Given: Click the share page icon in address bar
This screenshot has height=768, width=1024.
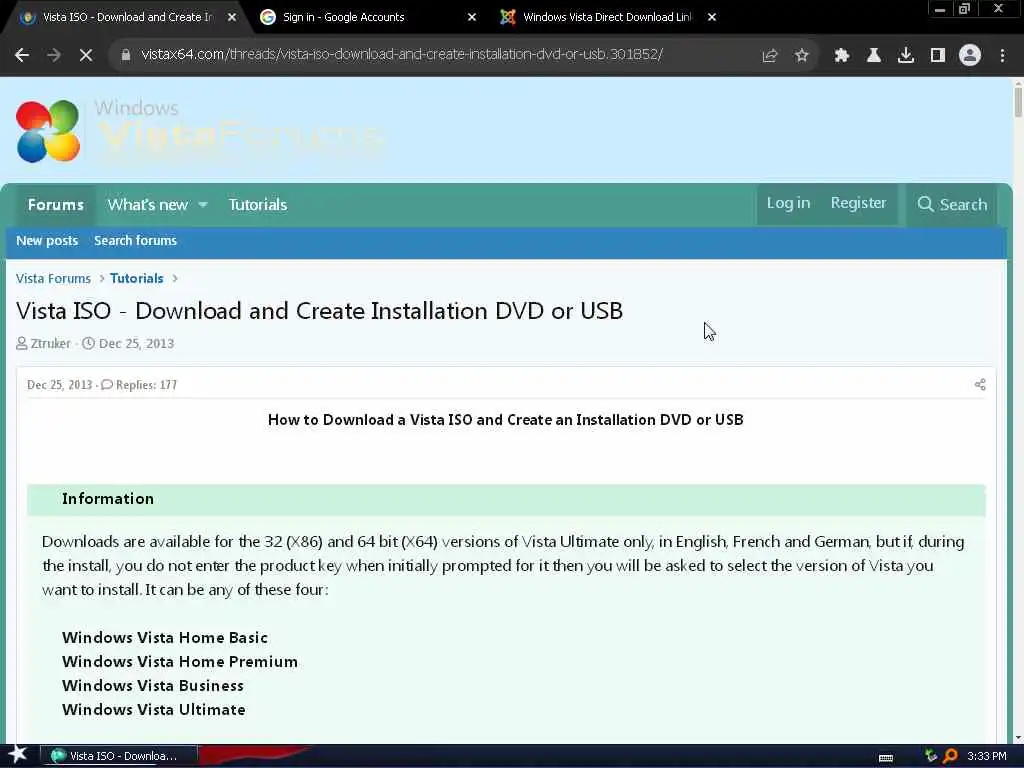Looking at the screenshot, I should pyautogui.click(x=770, y=56).
